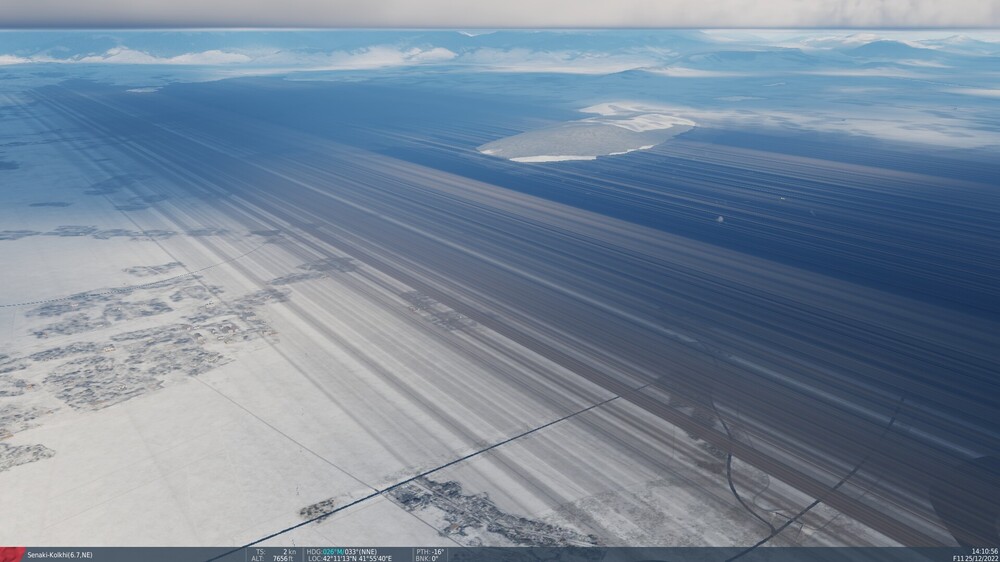Screen dimensions: 1000x562
Task: Click the red coalition flag indicator
Action: coord(12,555)
